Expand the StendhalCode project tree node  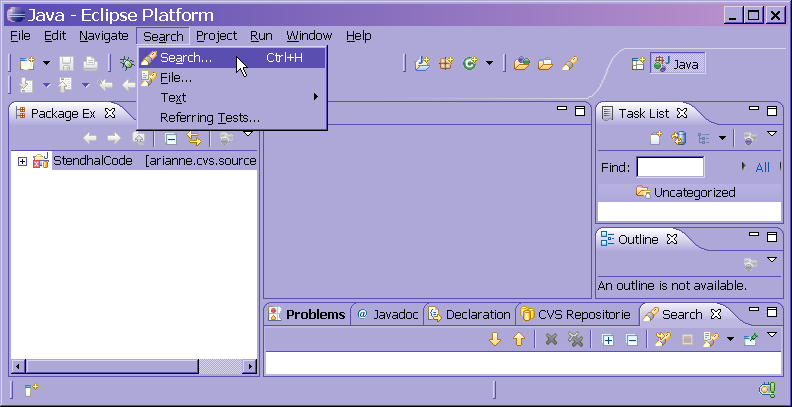22,161
